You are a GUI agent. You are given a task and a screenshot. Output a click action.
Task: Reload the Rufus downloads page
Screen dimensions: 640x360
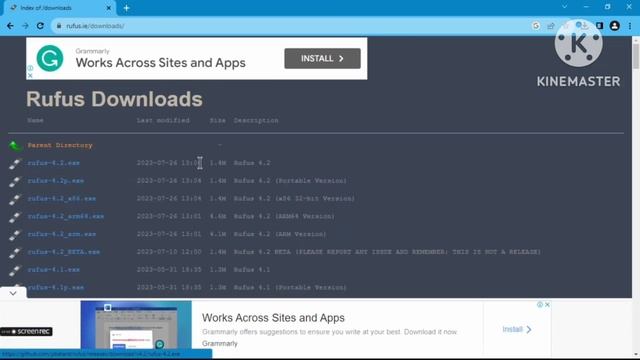click(40, 26)
